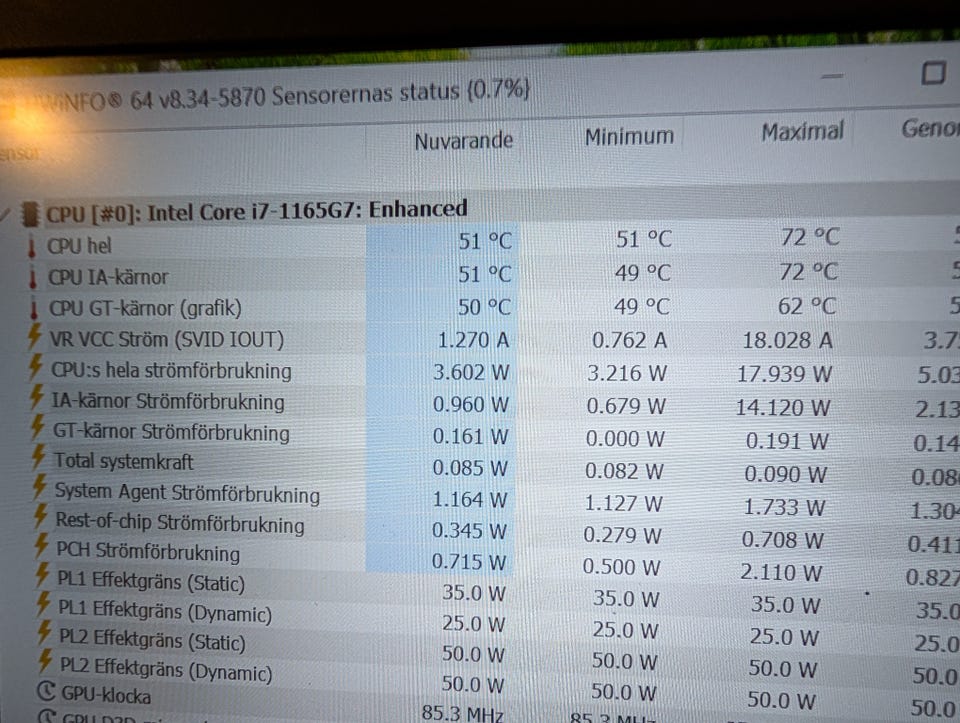Image resolution: width=960 pixels, height=723 pixels.
Task: Select PCH Strömförbrukning row
Action: pos(480,563)
